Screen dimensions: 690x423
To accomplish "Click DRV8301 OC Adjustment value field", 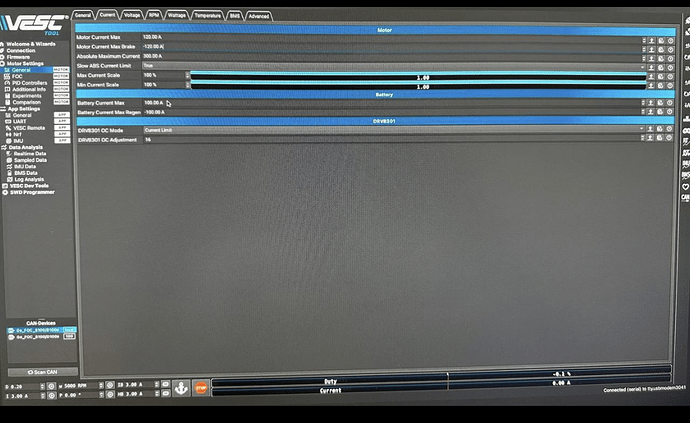I will [392, 140].
